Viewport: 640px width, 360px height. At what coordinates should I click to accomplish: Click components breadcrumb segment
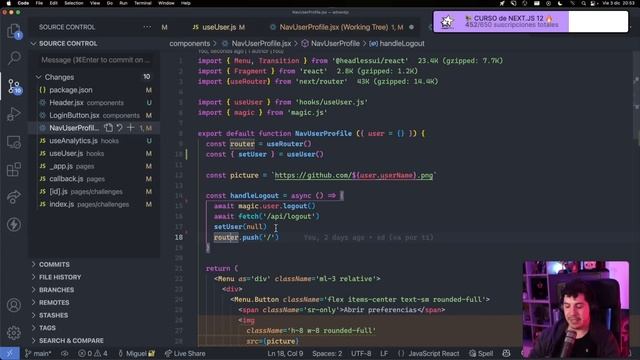(x=189, y=43)
